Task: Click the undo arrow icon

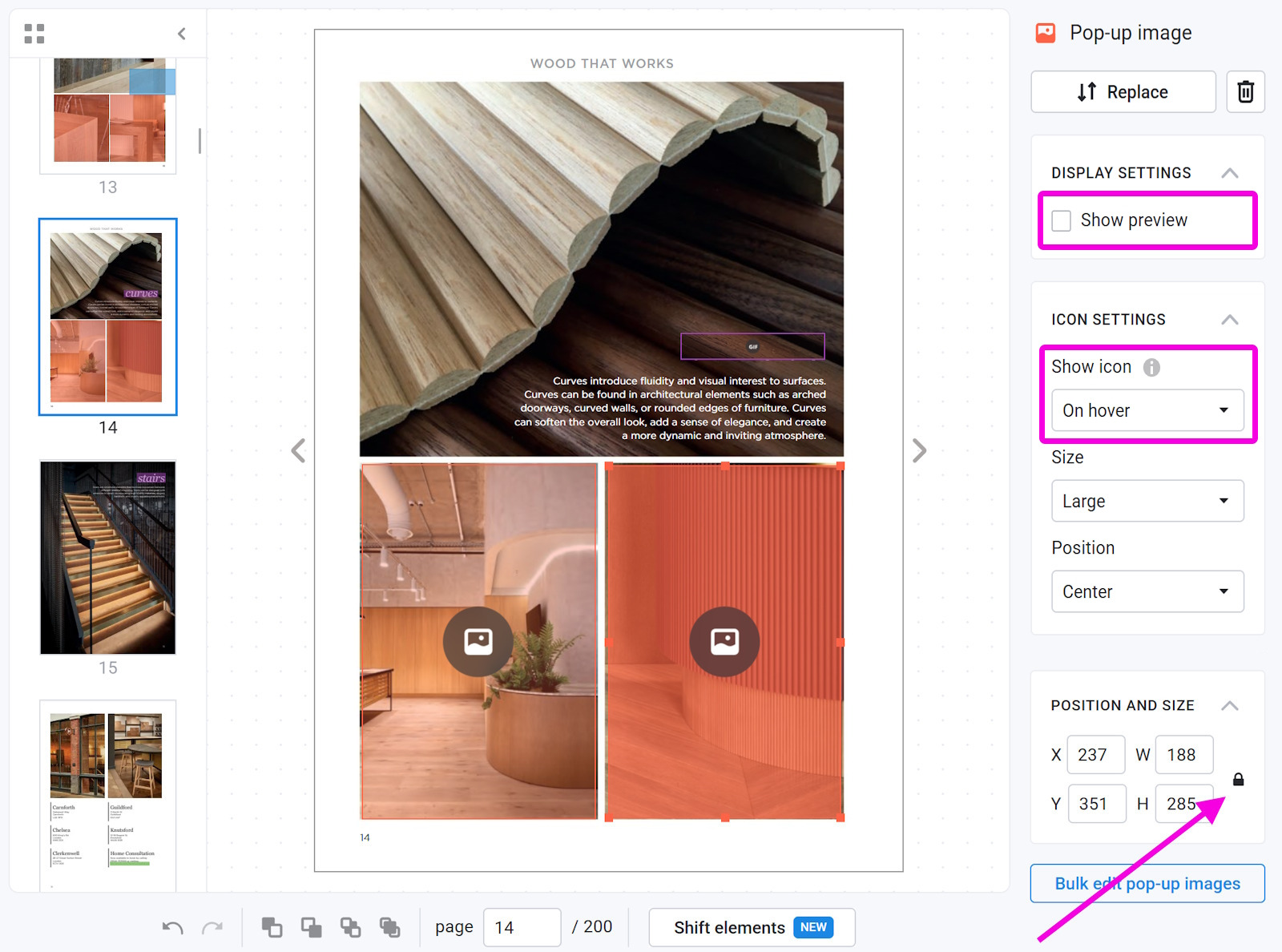Action: pos(172,928)
